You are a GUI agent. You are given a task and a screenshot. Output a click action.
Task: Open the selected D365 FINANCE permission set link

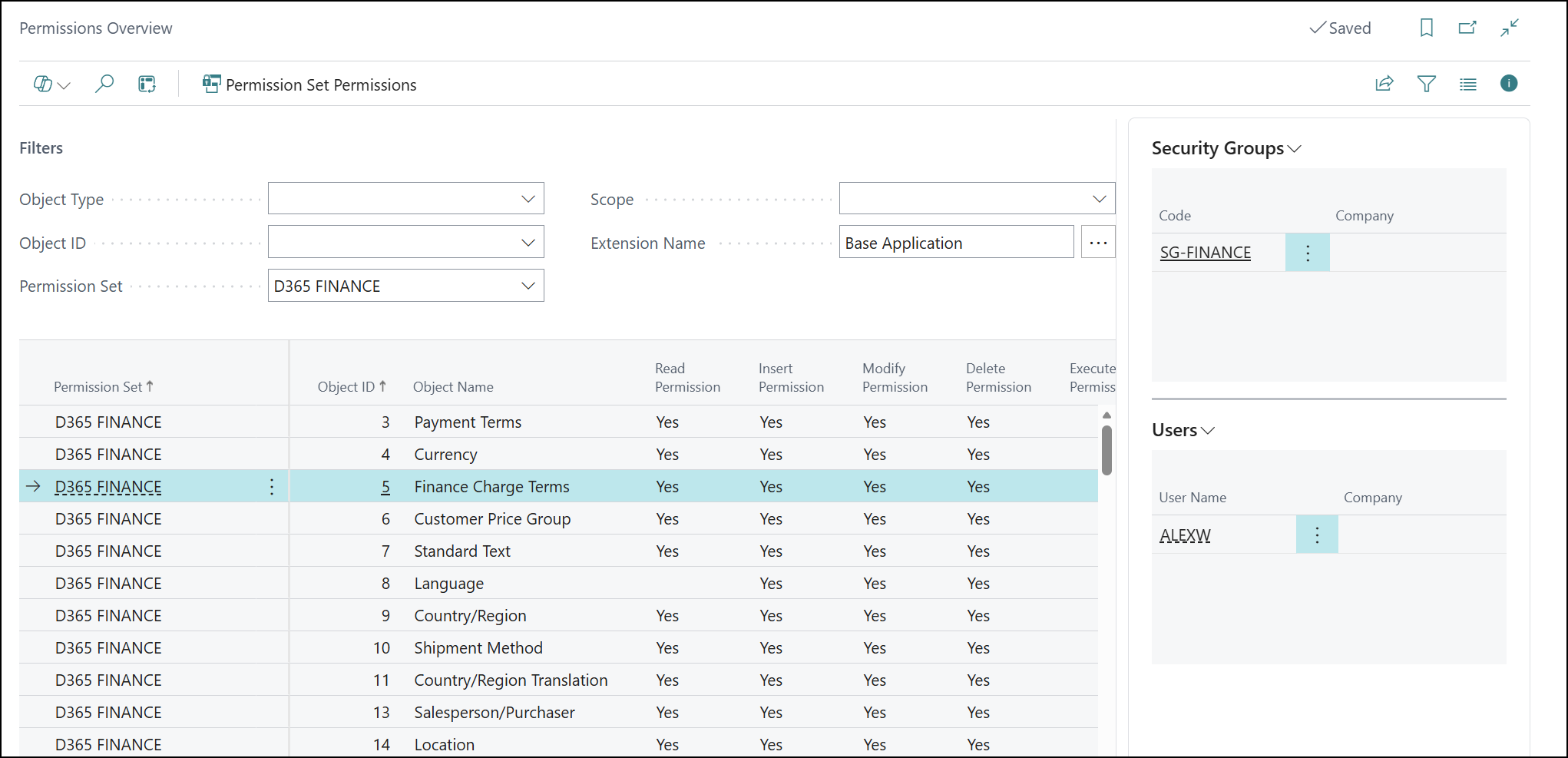pyautogui.click(x=108, y=487)
